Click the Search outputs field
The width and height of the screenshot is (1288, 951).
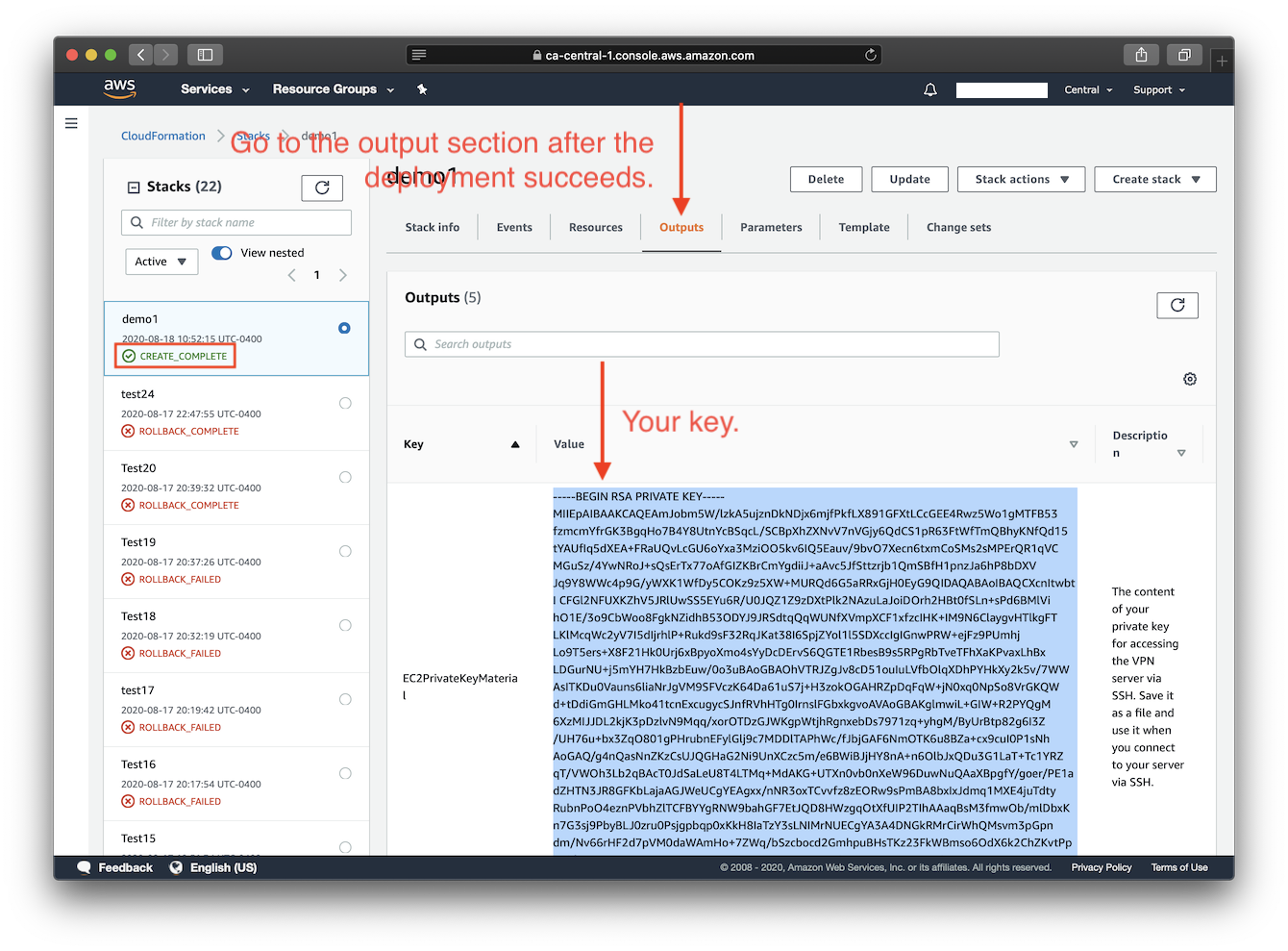[702, 344]
